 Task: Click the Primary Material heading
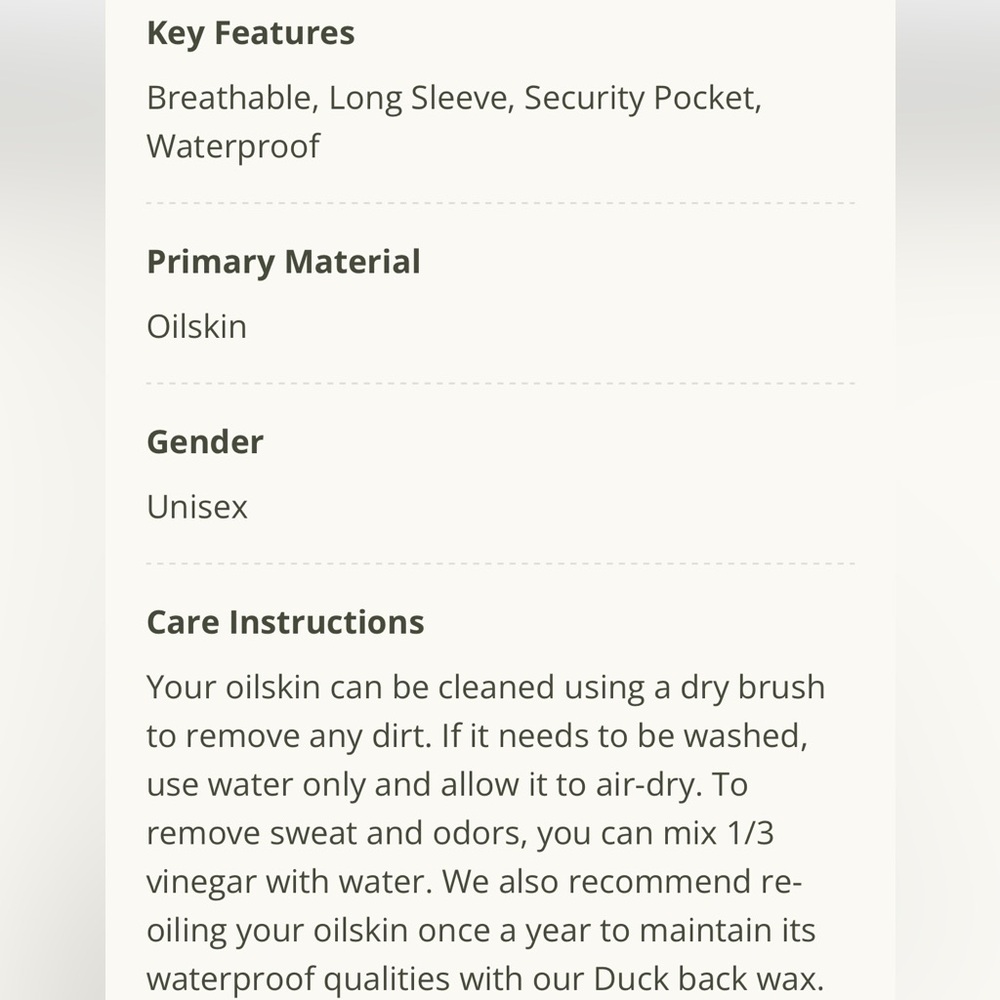click(283, 262)
